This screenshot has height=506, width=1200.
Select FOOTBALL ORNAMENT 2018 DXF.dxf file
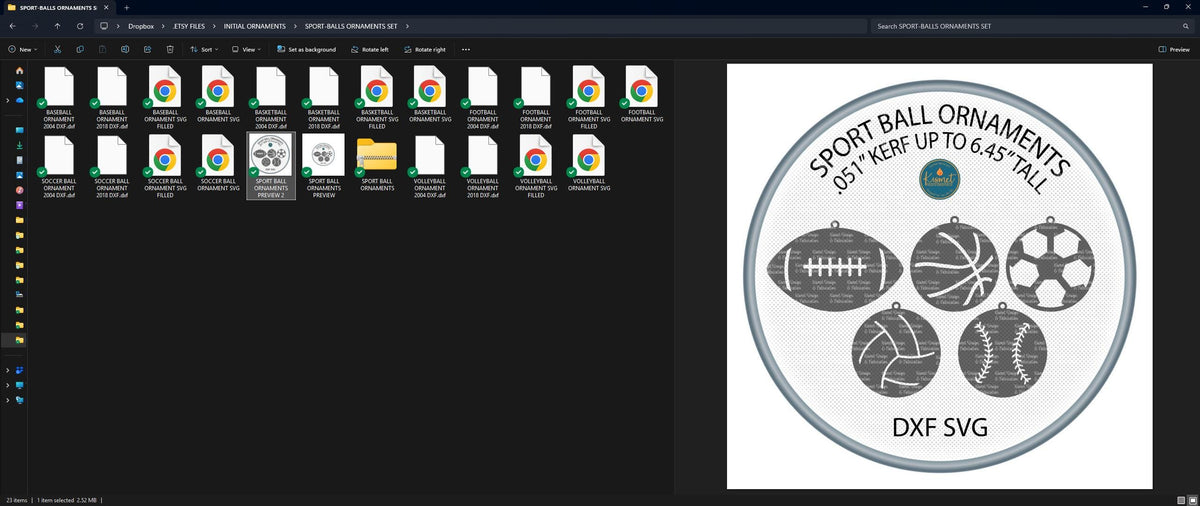(x=536, y=98)
